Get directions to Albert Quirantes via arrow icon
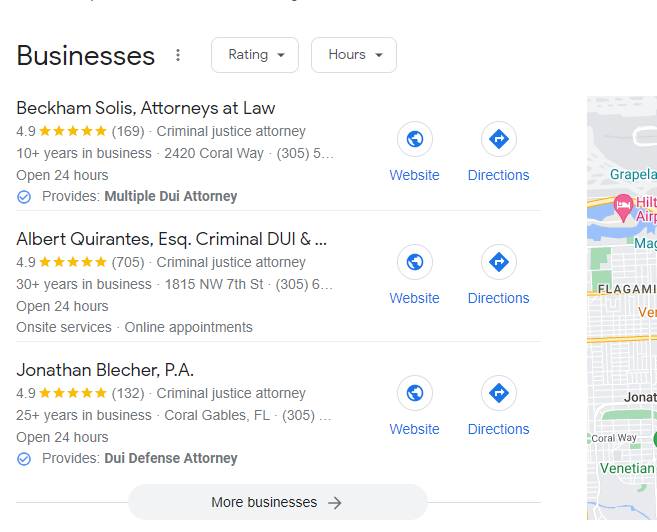The height and width of the screenshot is (532, 657). pyautogui.click(x=498, y=262)
